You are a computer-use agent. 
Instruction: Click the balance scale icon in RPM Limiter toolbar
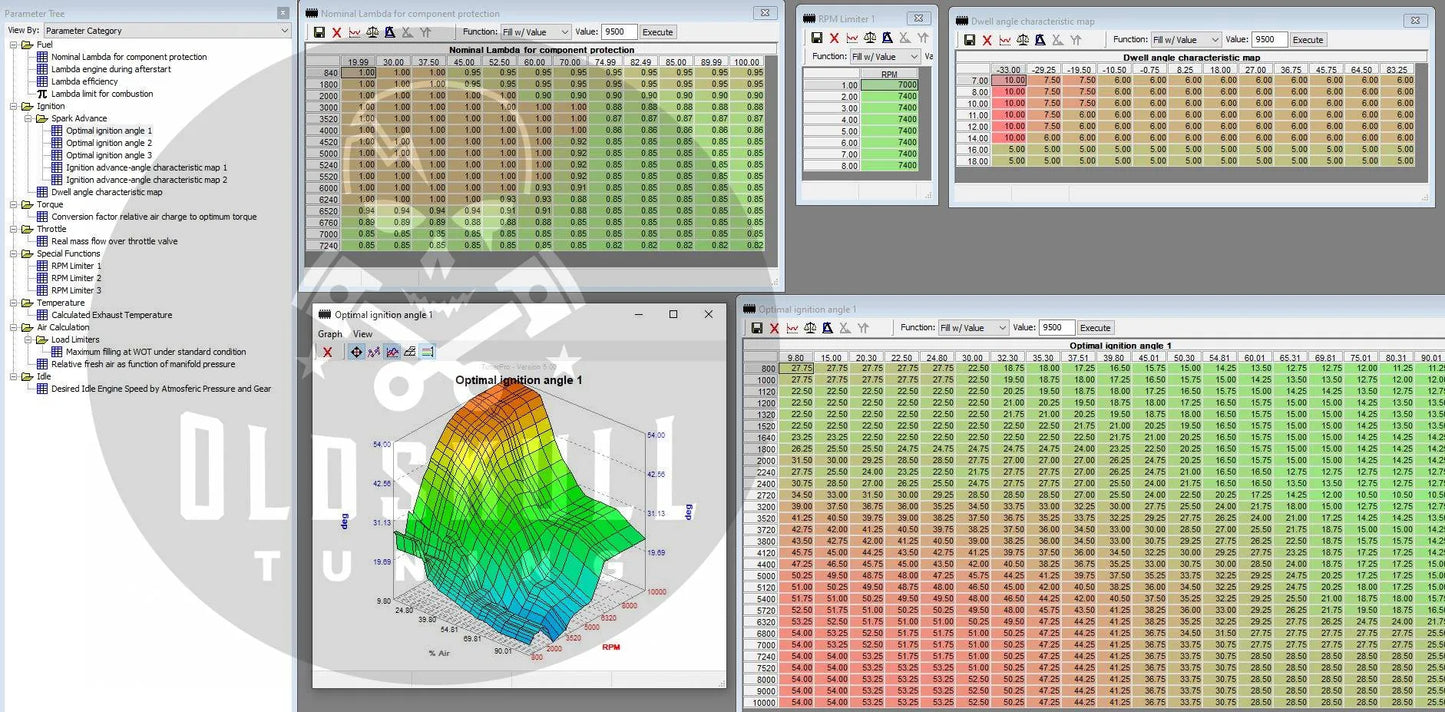[869, 38]
